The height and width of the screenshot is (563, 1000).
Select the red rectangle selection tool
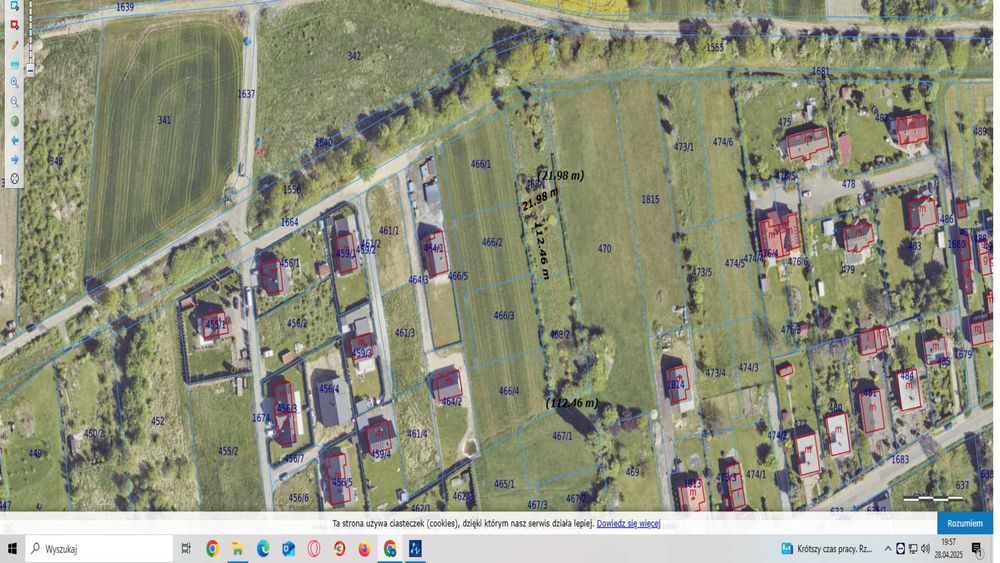coord(14,25)
